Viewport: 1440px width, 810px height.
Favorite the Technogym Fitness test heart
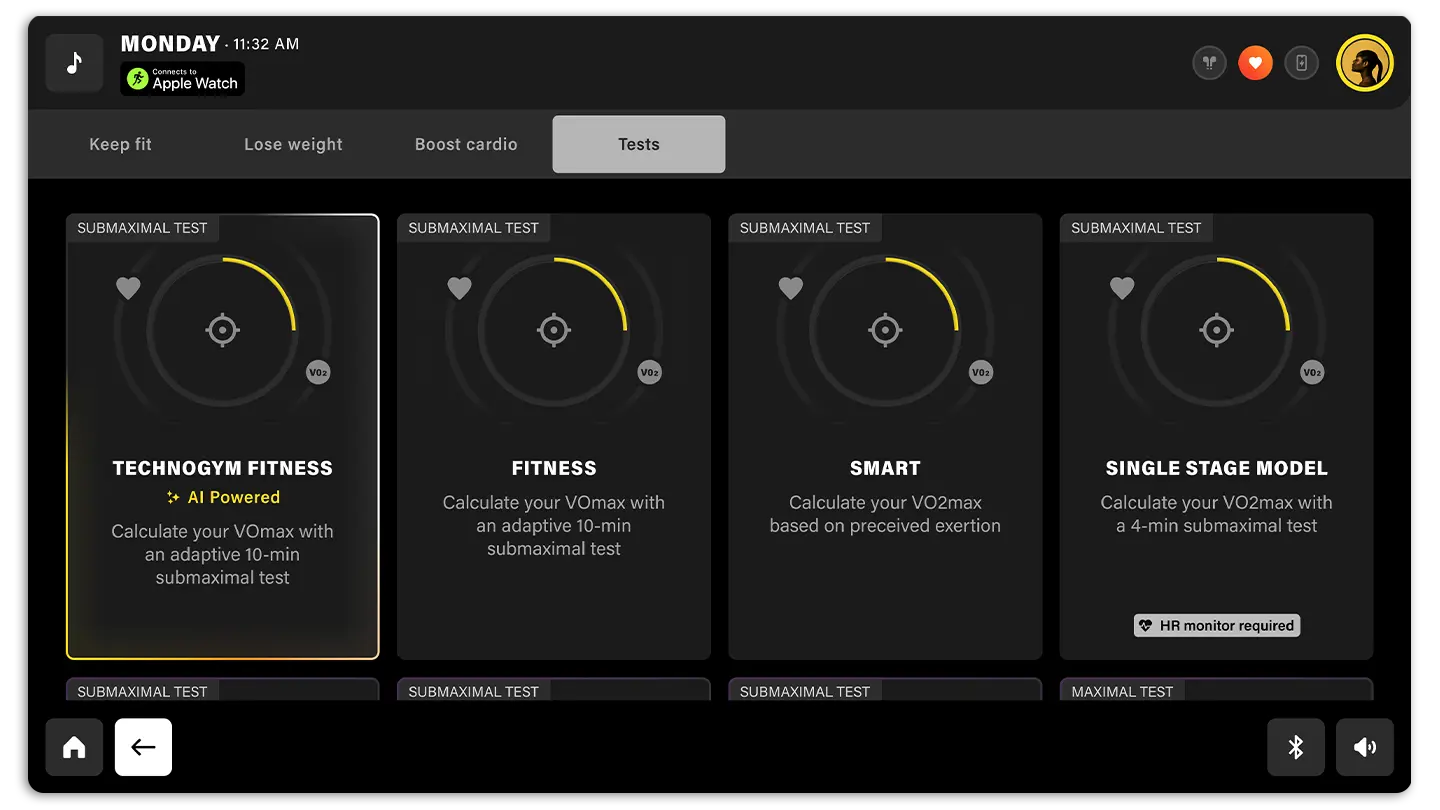pos(128,288)
